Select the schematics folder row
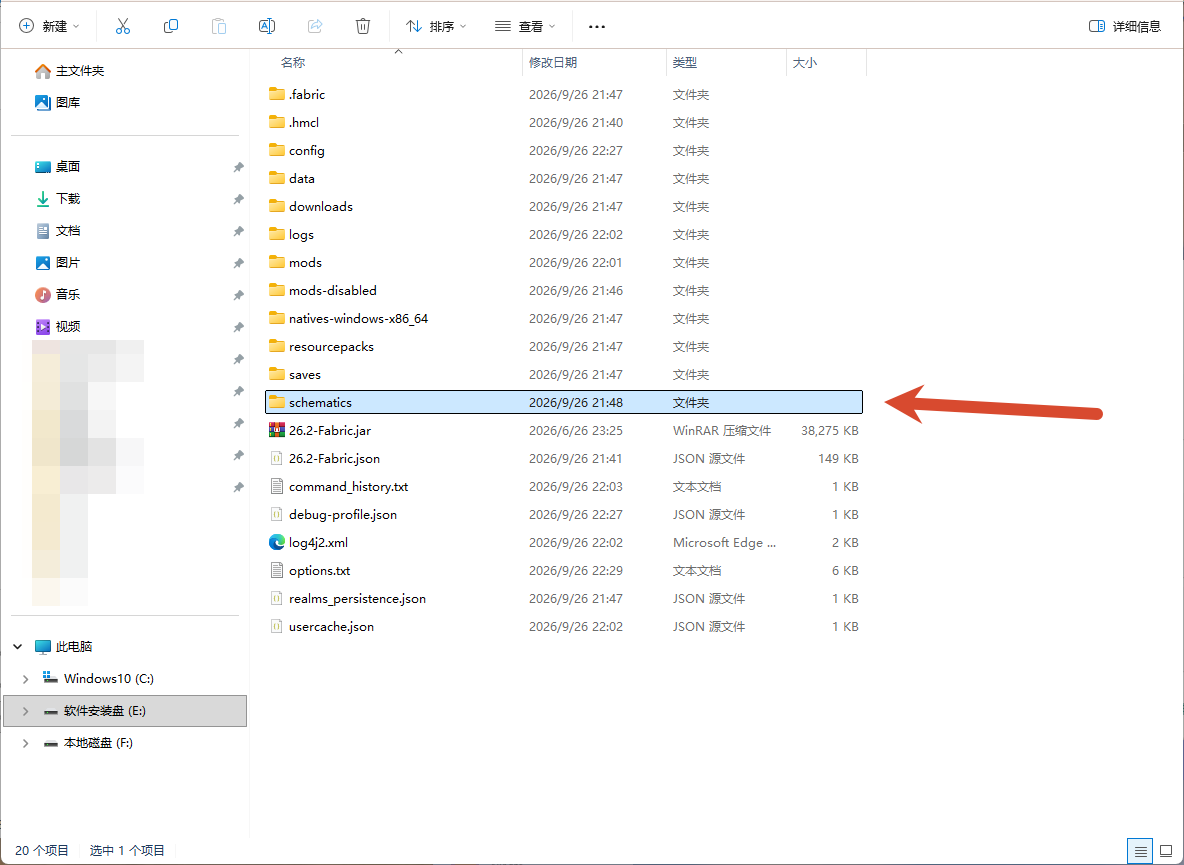1184x865 pixels. tap(563, 402)
